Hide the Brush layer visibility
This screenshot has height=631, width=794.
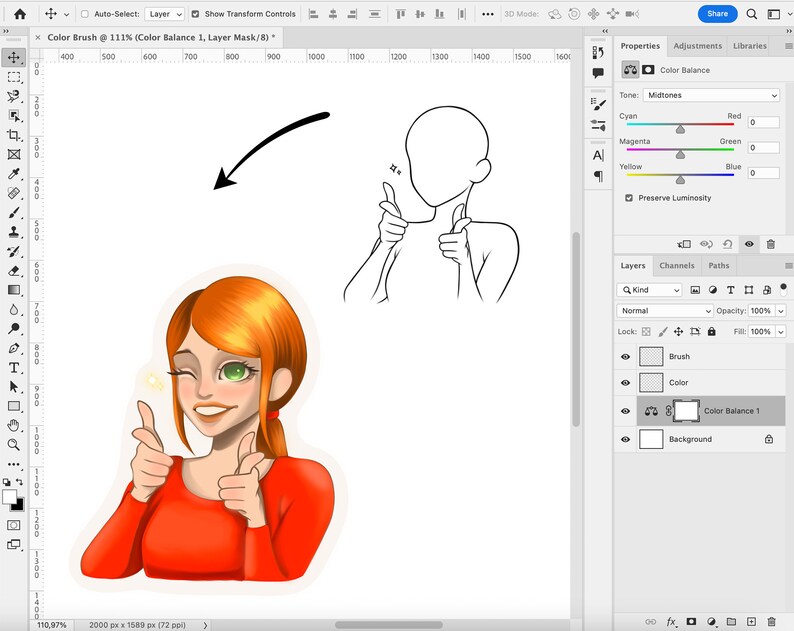point(625,357)
